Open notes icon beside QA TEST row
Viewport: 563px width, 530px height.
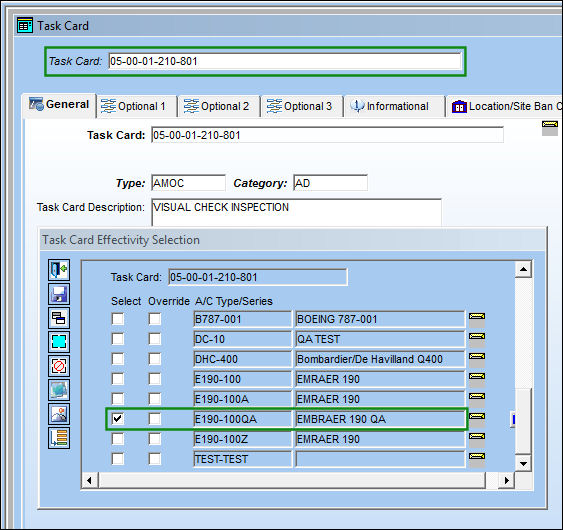coord(477,340)
